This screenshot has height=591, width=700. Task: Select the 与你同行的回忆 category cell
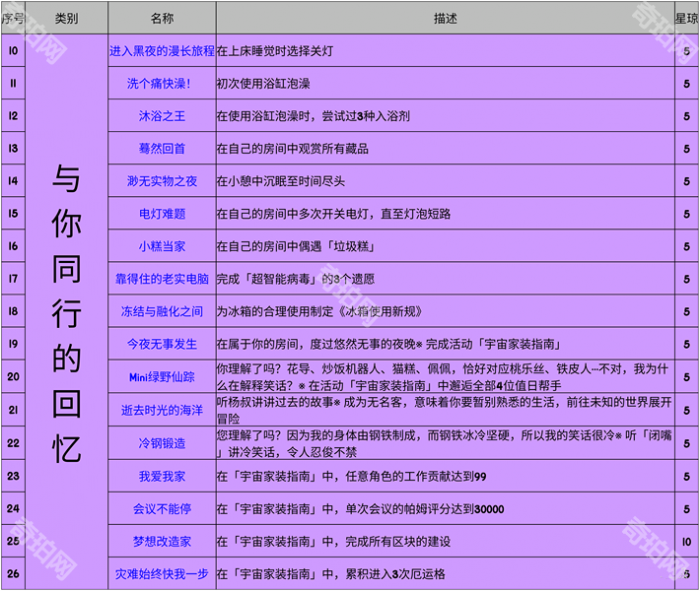tap(66, 312)
